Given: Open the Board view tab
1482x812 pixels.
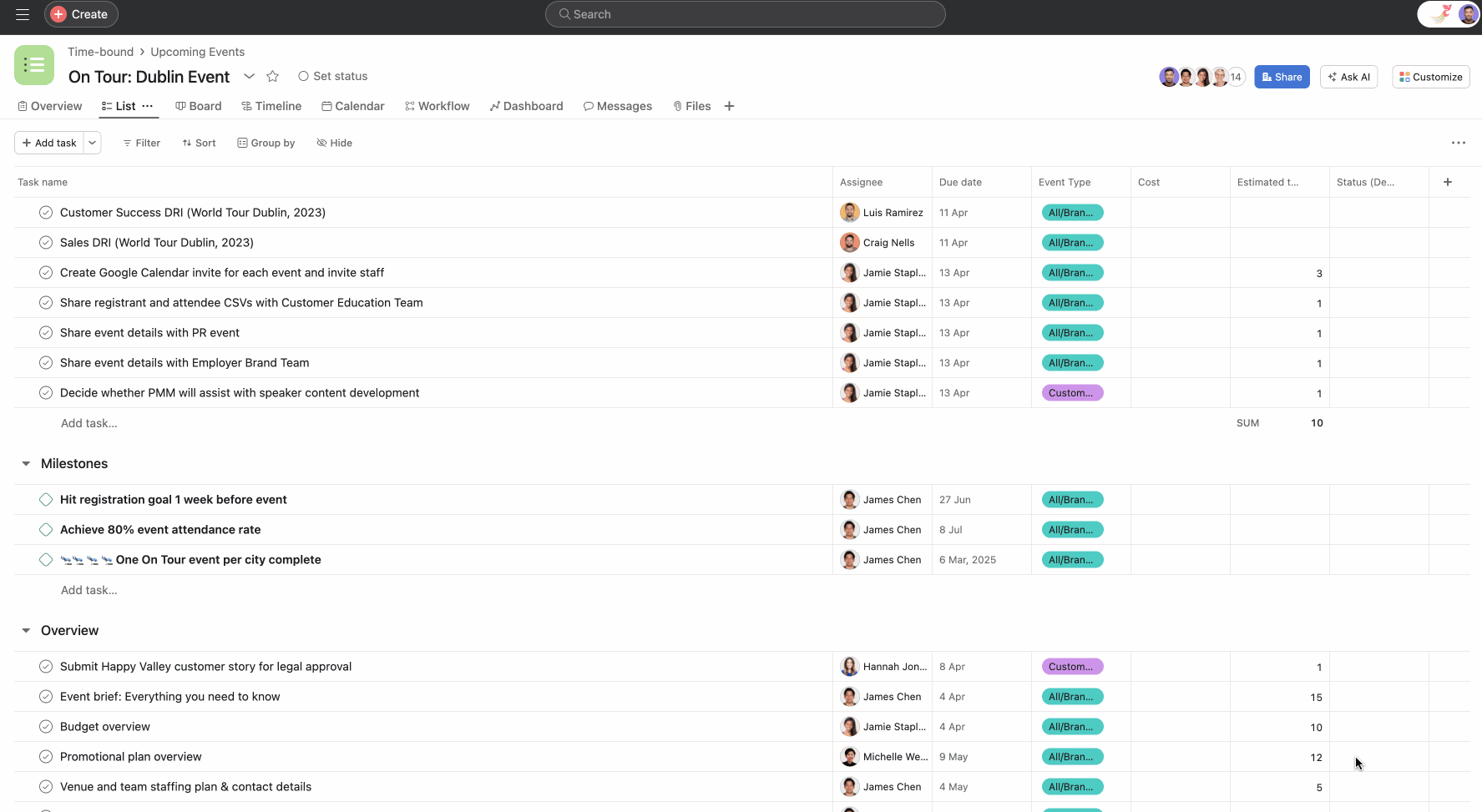Looking at the screenshot, I should (198, 106).
